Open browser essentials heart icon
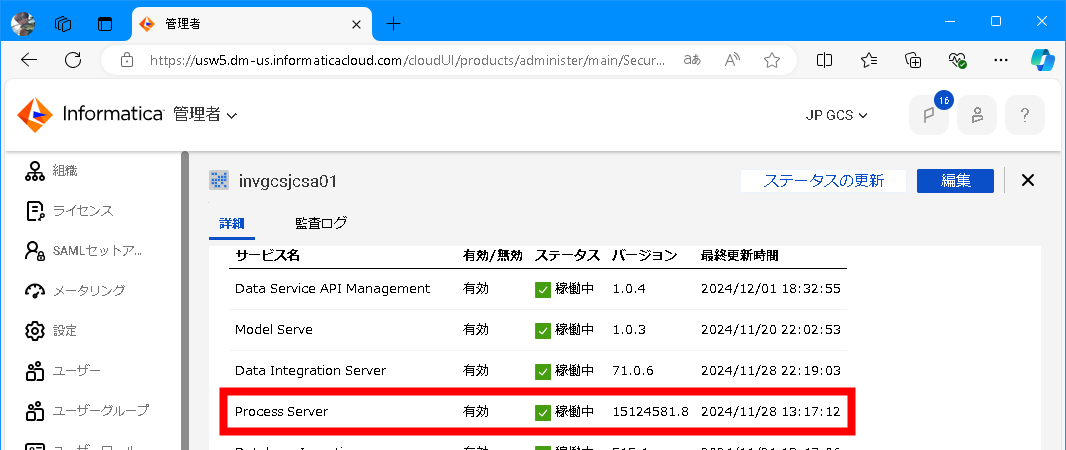 pyautogui.click(x=957, y=60)
